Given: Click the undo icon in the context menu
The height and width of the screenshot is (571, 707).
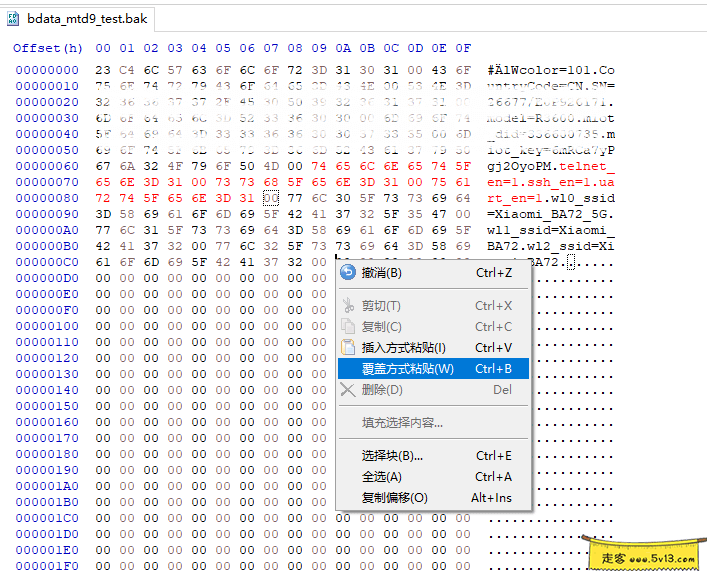Looking at the screenshot, I should [x=348, y=272].
